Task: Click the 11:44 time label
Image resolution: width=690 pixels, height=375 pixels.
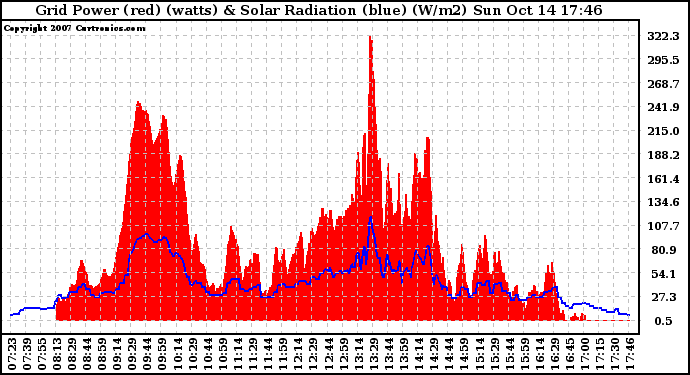Action: tap(268, 354)
